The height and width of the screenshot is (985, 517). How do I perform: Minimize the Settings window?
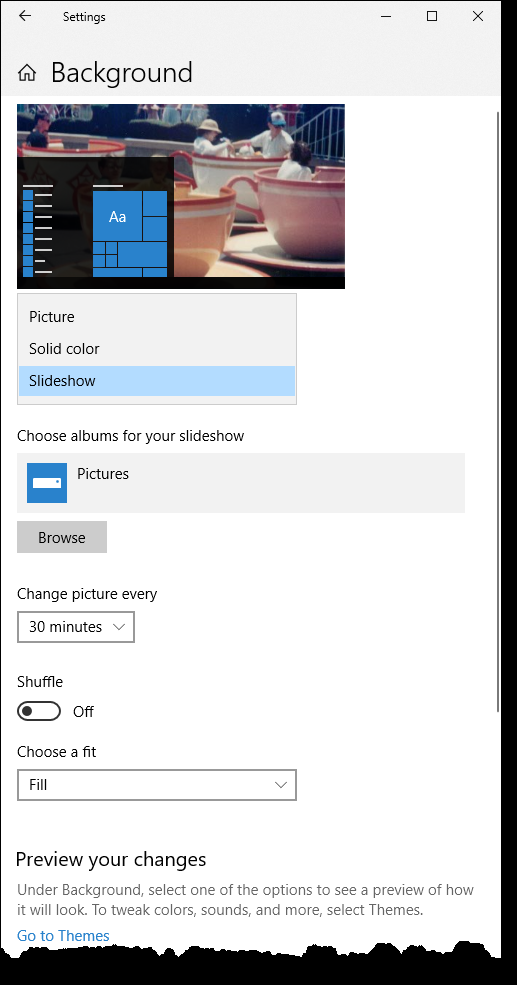click(x=386, y=16)
